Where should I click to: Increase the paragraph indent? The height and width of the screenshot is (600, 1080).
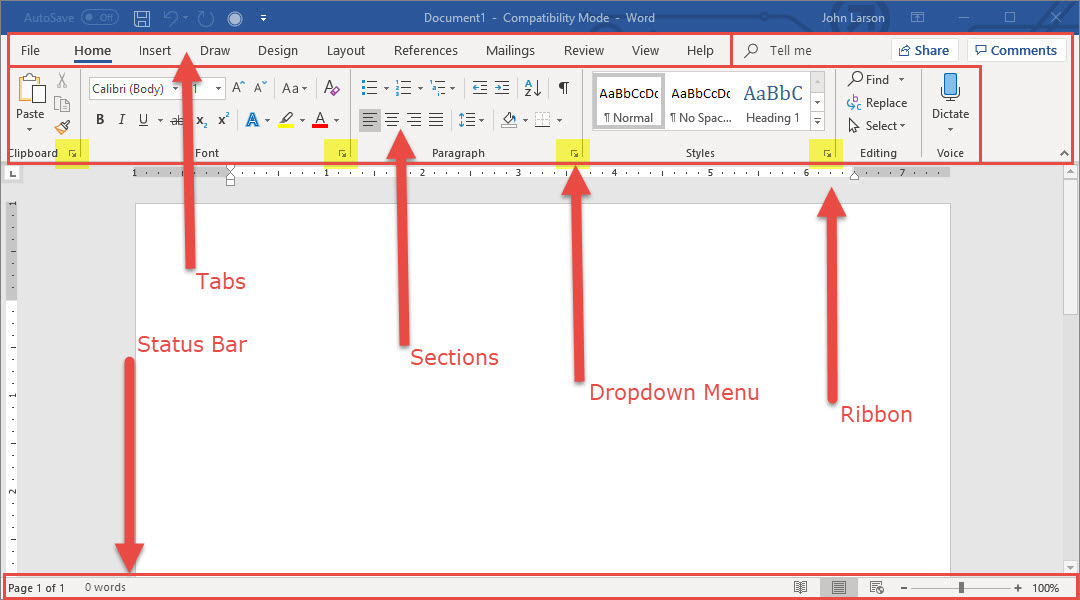(x=502, y=88)
